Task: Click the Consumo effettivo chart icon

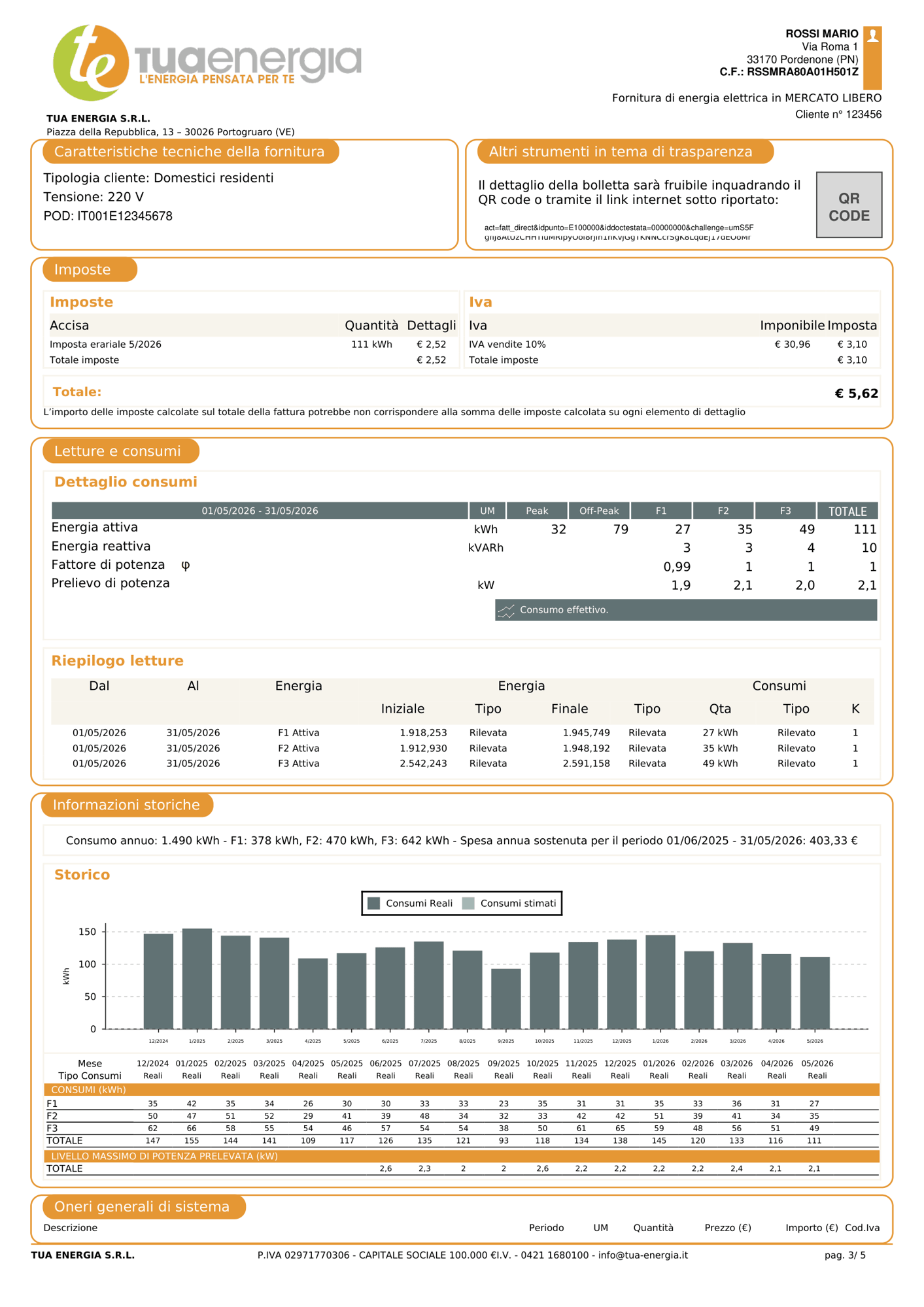Action: pyautogui.click(x=506, y=610)
